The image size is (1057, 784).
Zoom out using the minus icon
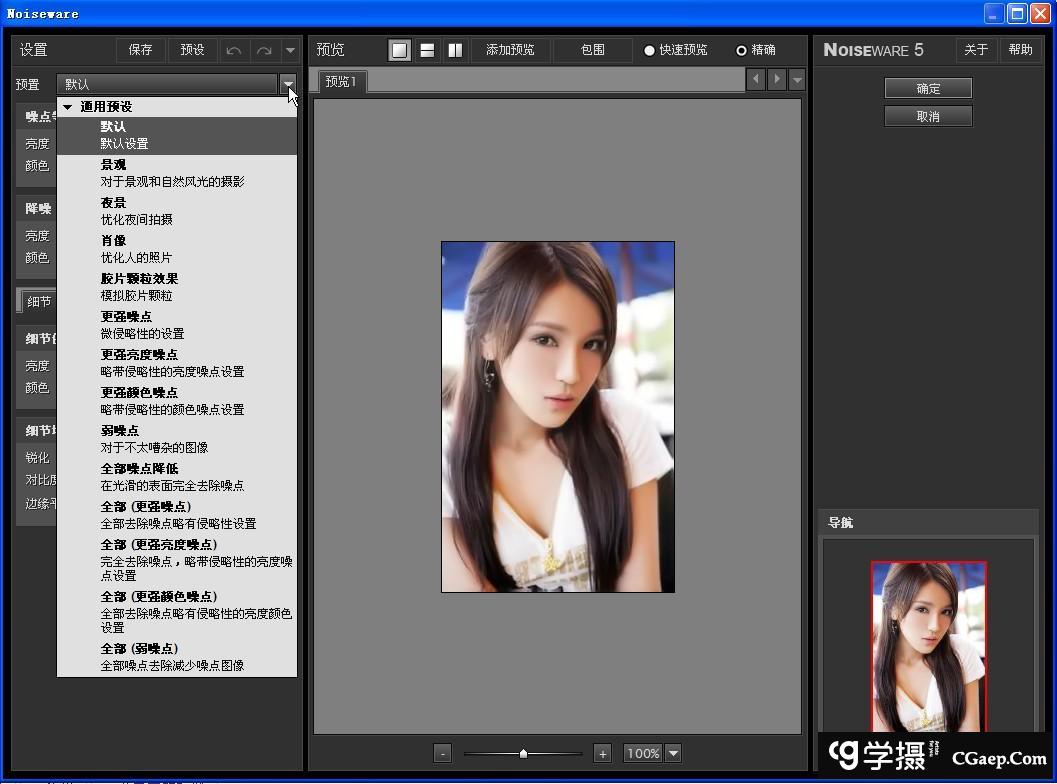(x=442, y=753)
